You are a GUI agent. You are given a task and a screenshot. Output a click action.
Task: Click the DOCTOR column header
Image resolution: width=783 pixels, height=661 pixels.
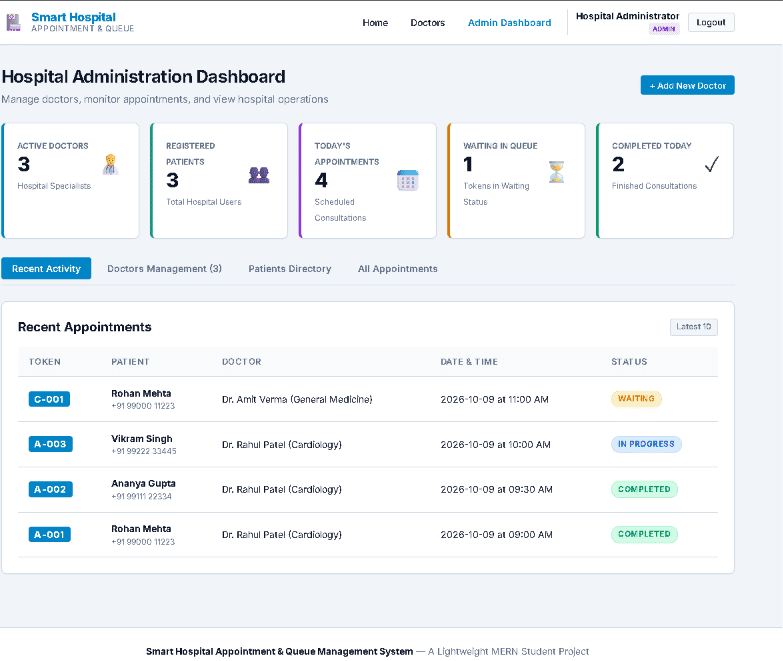(x=242, y=361)
